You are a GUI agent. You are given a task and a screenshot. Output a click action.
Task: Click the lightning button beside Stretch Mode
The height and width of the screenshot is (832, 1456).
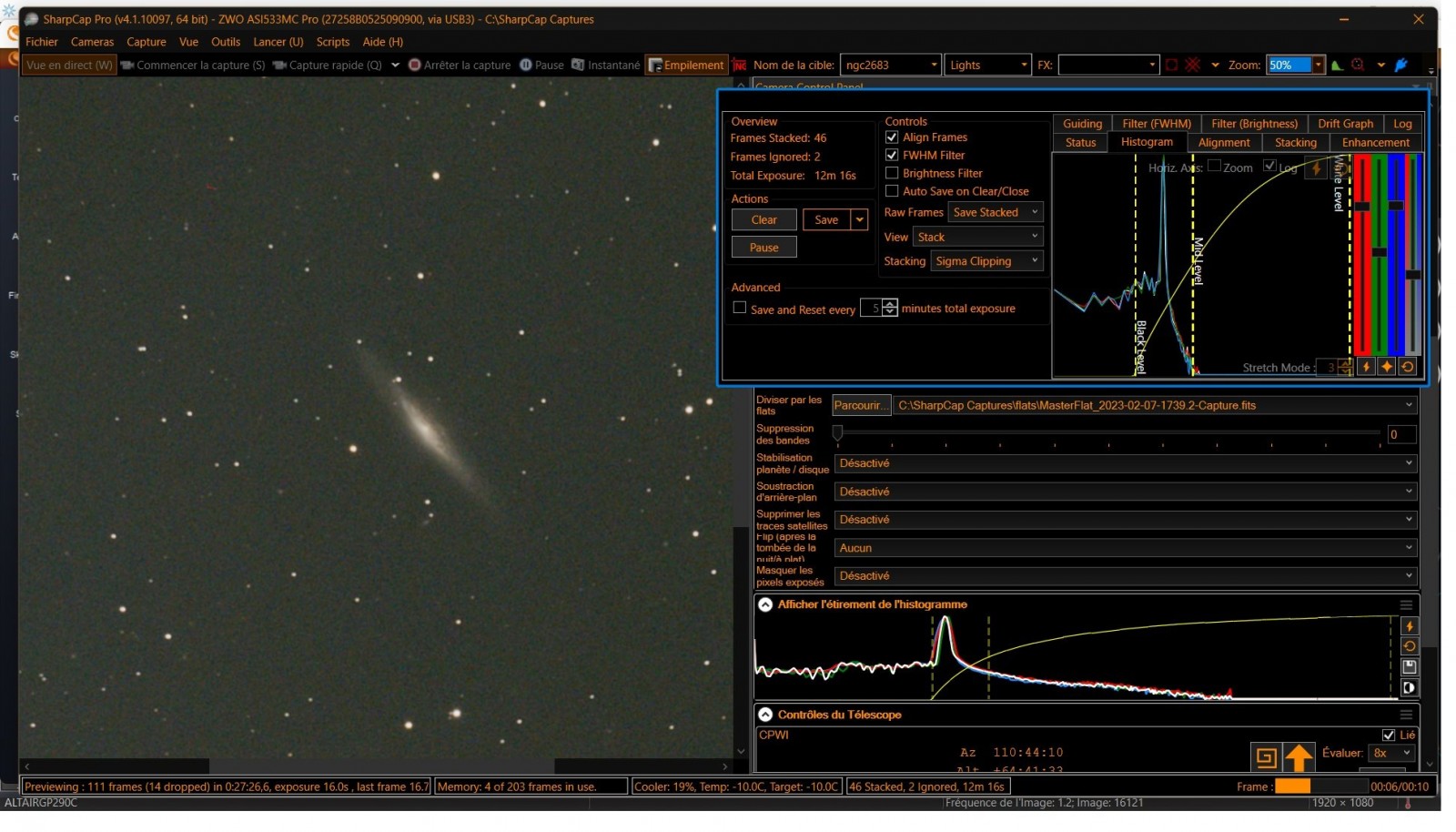coord(1366,367)
